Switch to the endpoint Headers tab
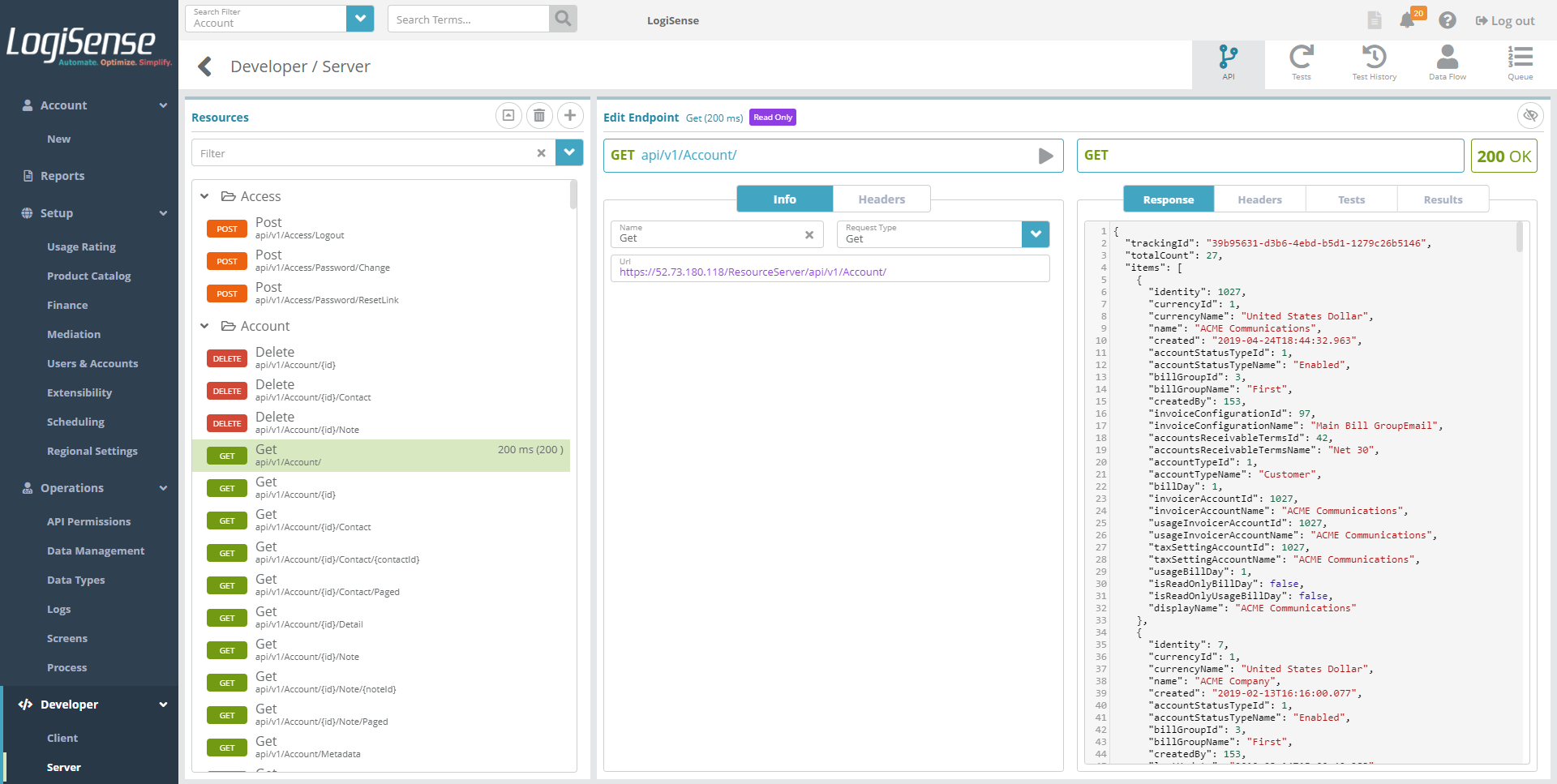Screen dimensions: 1557x784 pos(881,199)
